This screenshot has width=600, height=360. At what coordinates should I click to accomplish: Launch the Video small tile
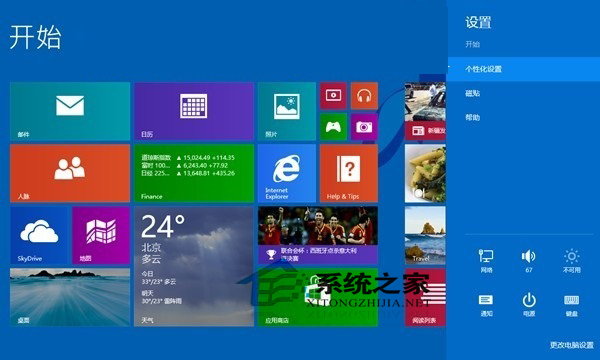pyautogui.click(x=333, y=96)
